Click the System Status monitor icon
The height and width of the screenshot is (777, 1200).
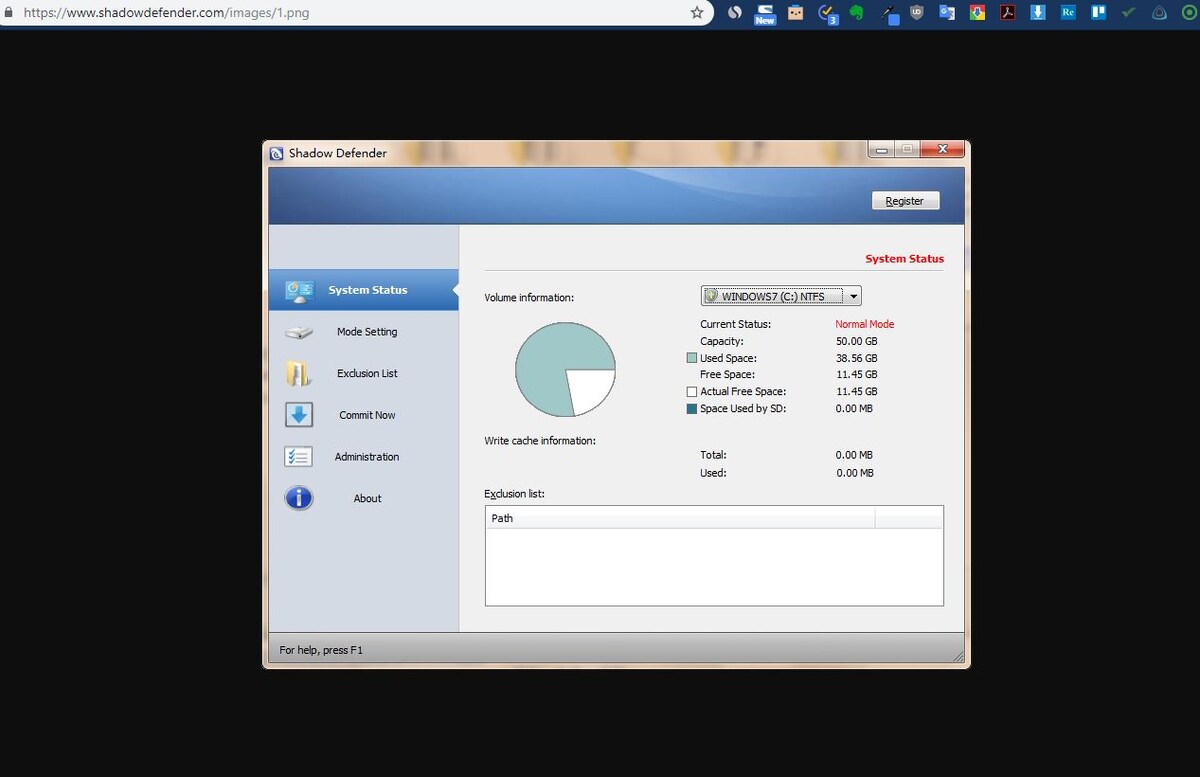[299, 291]
